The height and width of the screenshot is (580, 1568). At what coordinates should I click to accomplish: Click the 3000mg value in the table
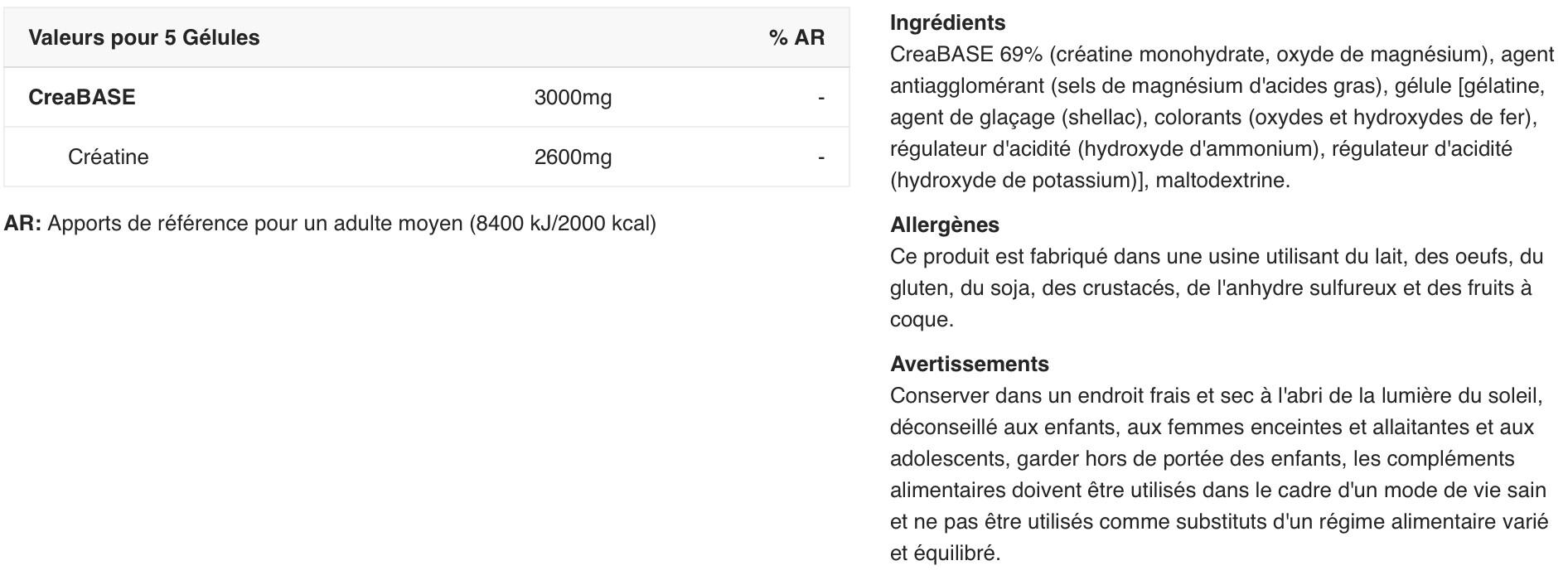coord(573,98)
